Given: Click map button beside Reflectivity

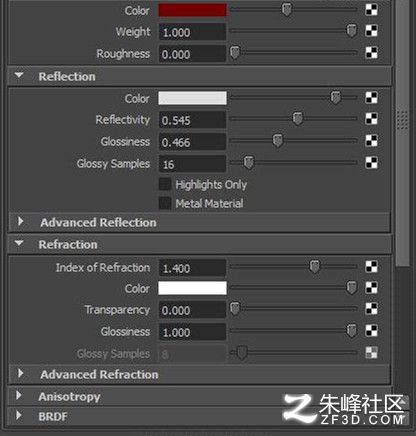Looking at the screenshot, I should coord(371,119).
